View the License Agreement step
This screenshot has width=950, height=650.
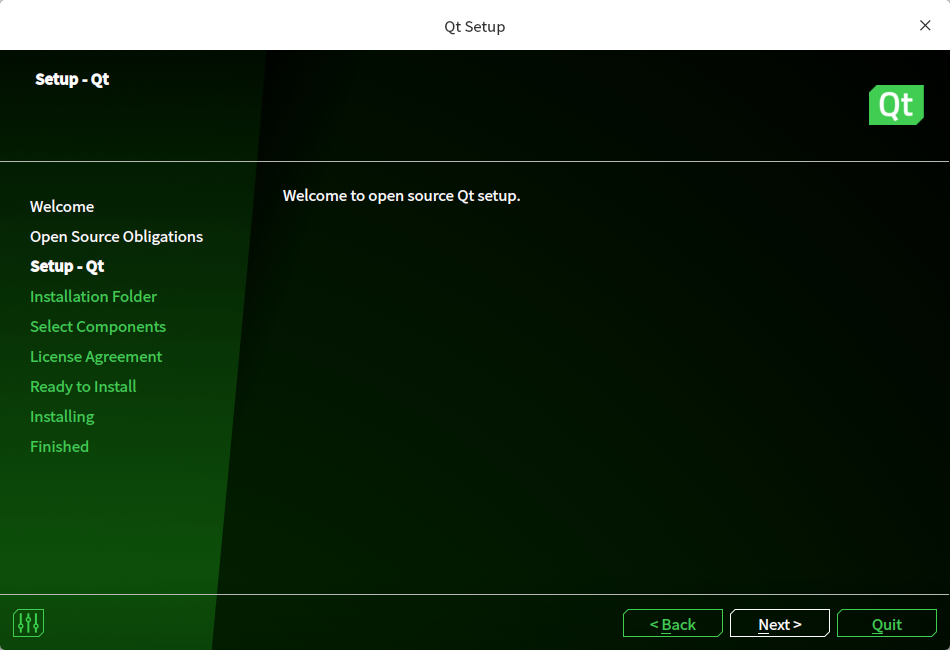pyautogui.click(x=96, y=356)
